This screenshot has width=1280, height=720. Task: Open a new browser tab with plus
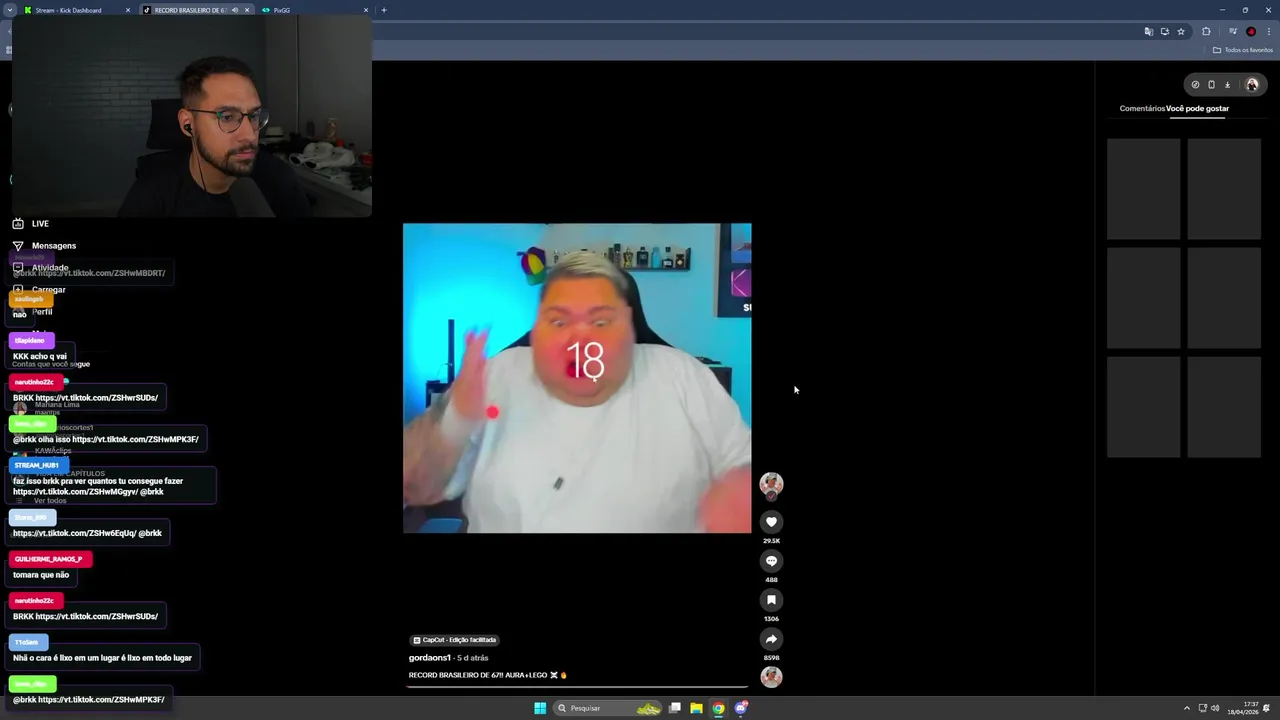tap(384, 10)
